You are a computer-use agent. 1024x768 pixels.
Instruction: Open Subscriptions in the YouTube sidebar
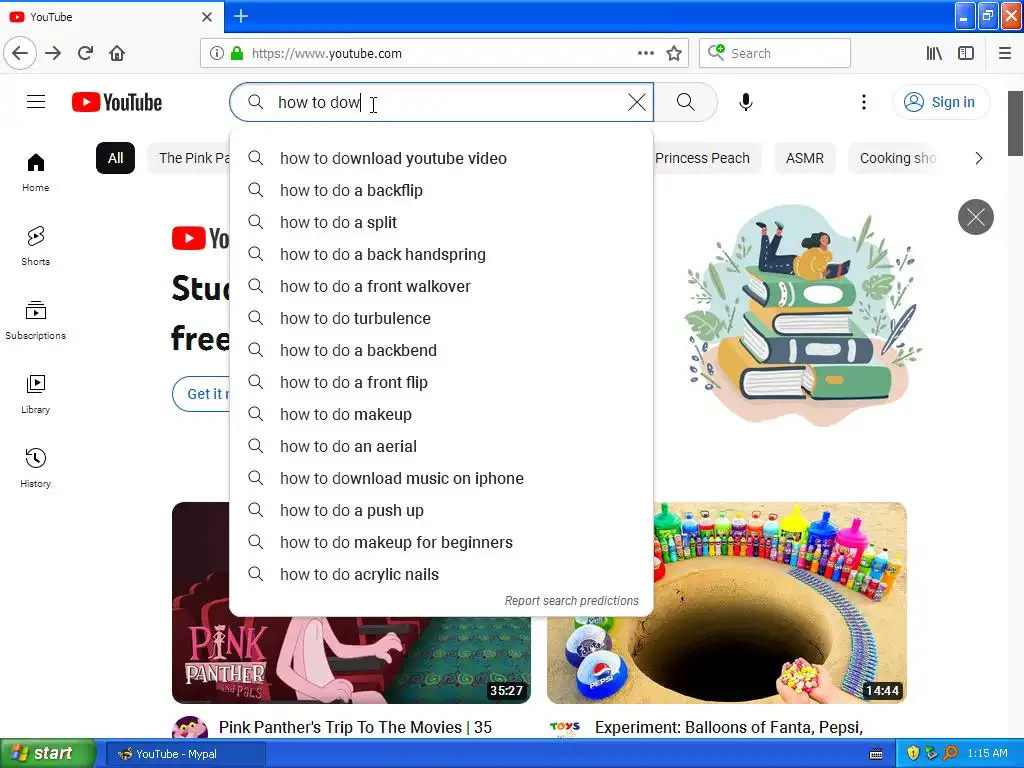tap(36, 320)
